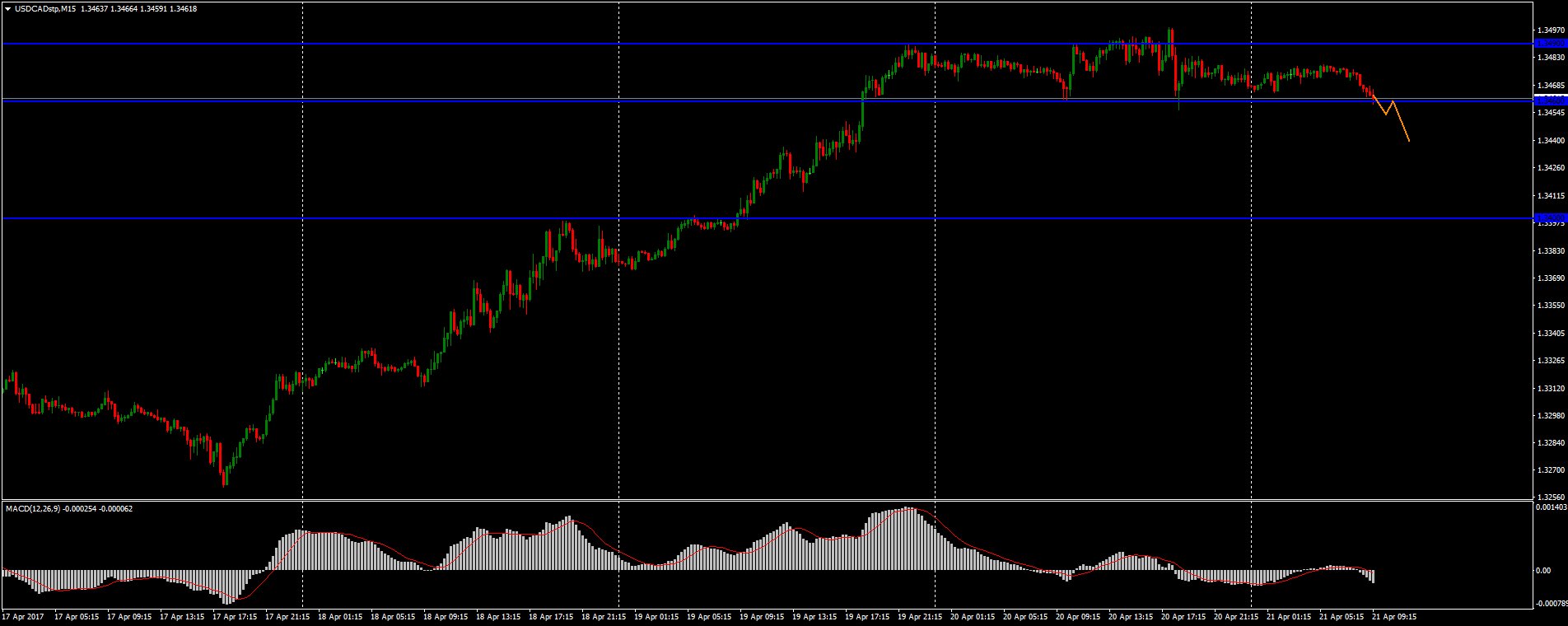The height and width of the screenshot is (626, 1568).
Task: Click the 18 Apr 01:15 time label
Action: coord(340,616)
